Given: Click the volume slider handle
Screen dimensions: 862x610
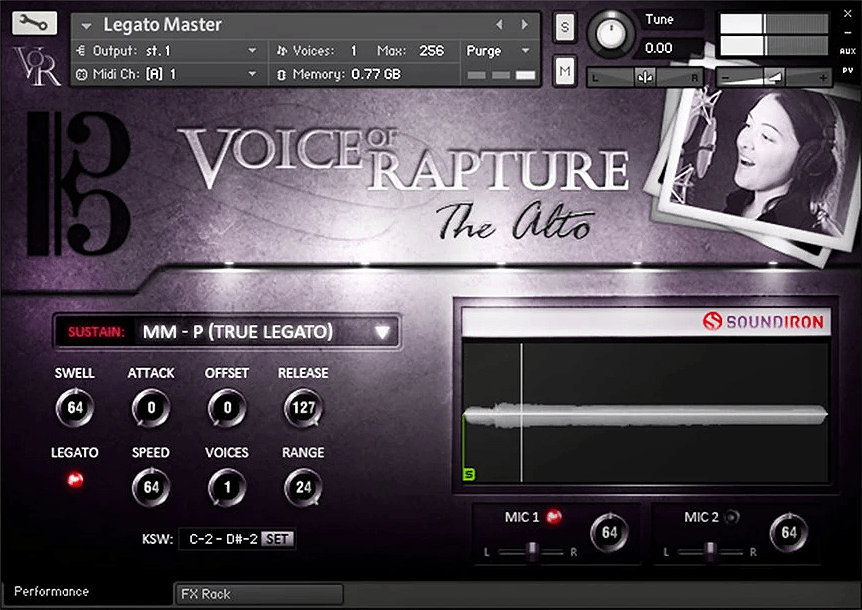Looking at the screenshot, I should [775, 78].
